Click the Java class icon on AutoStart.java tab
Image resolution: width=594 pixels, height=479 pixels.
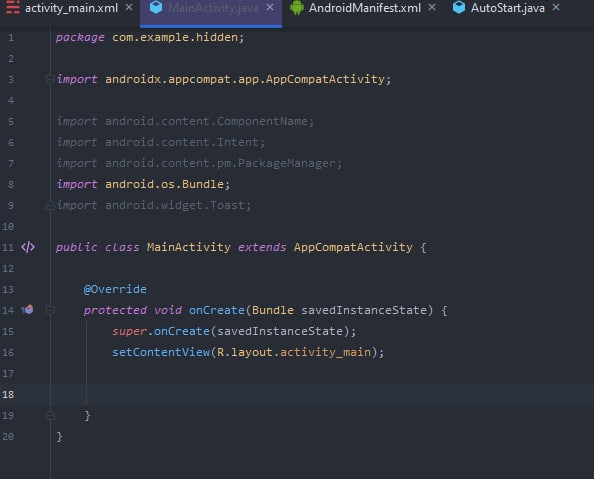459,7
